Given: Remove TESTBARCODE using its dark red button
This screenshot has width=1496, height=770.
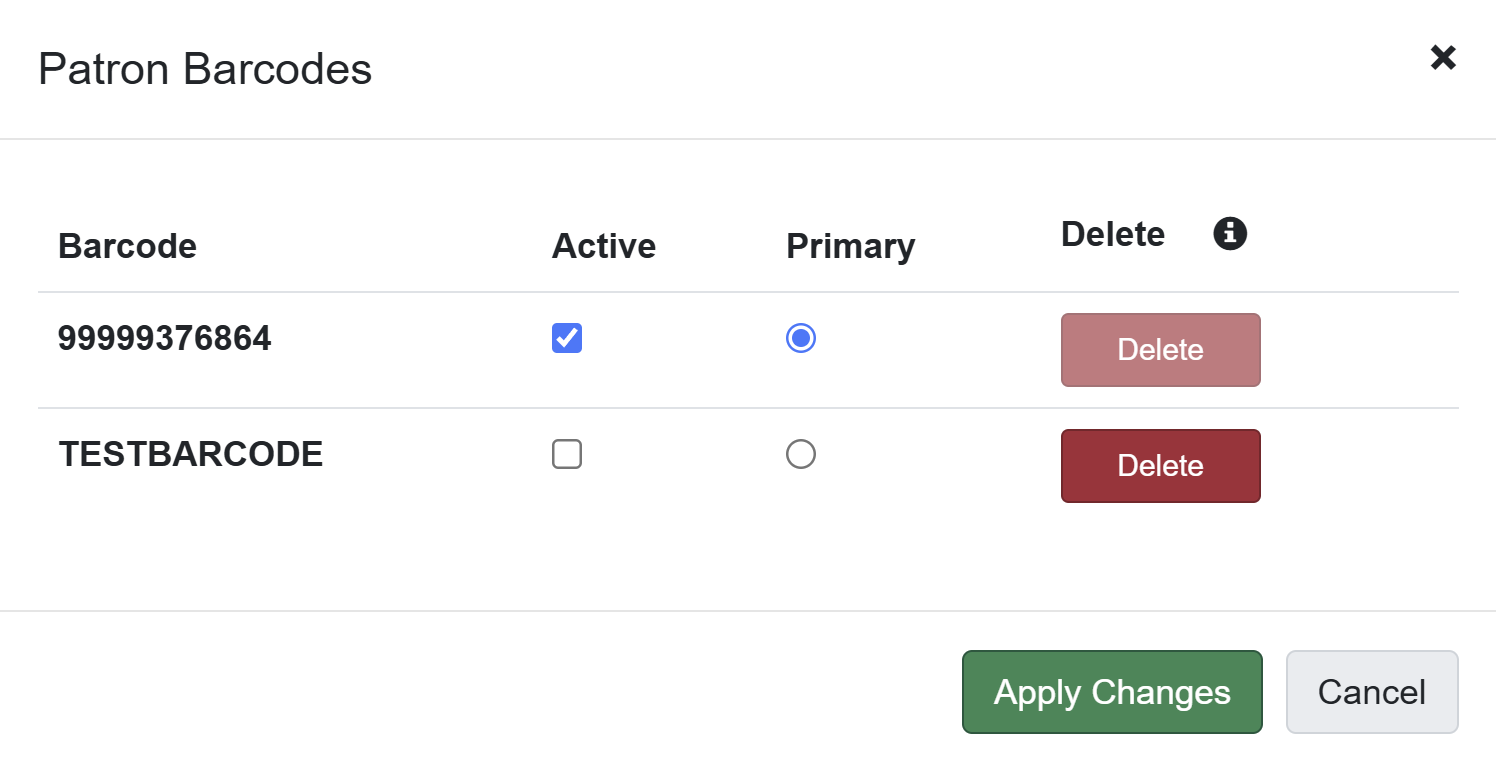Looking at the screenshot, I should pyautogui.click(x=1160, y=466).
